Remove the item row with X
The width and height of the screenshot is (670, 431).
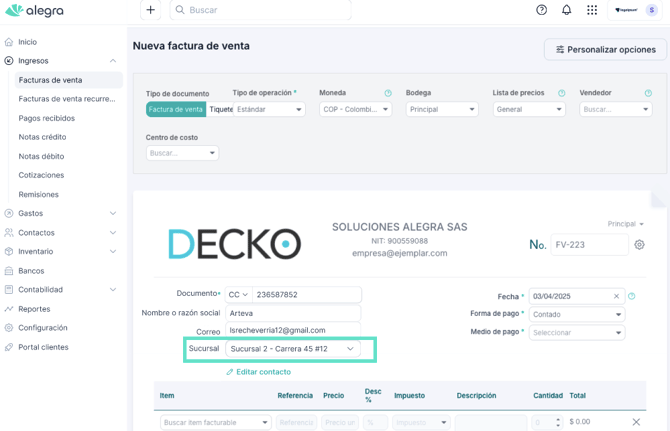[636, 423]
